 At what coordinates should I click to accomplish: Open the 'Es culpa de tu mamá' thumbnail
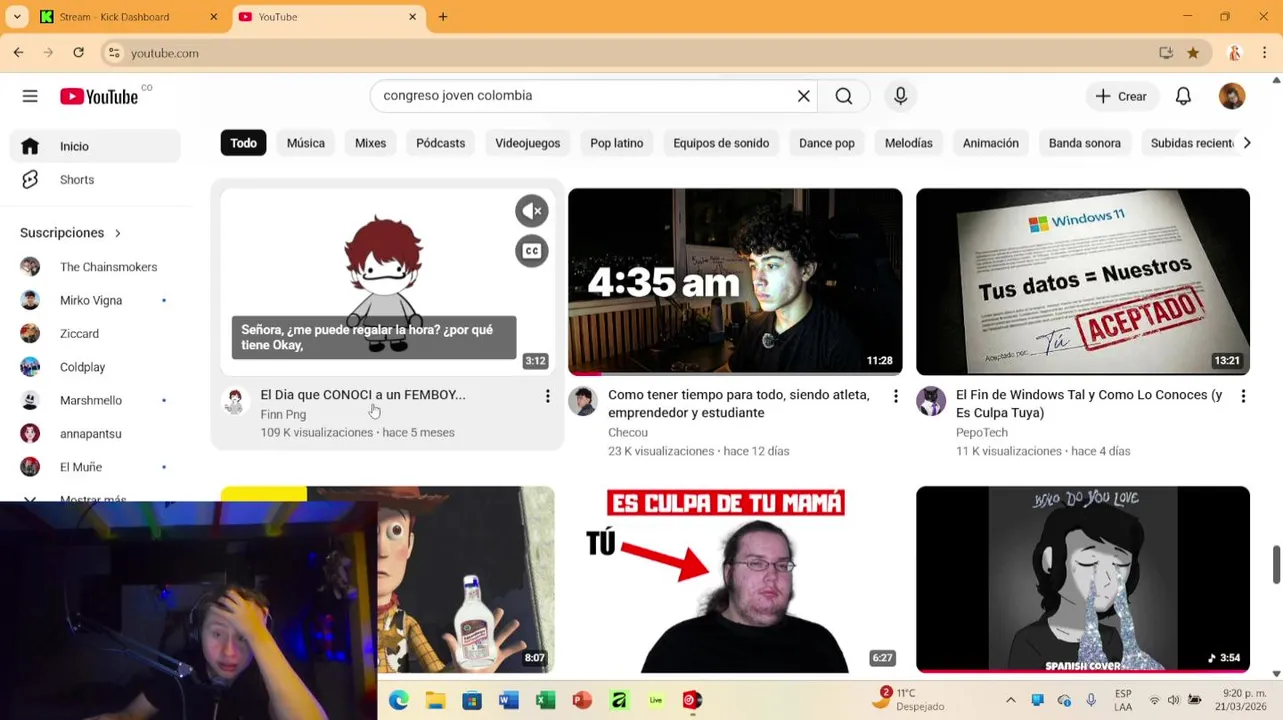(x=735, y=579)
